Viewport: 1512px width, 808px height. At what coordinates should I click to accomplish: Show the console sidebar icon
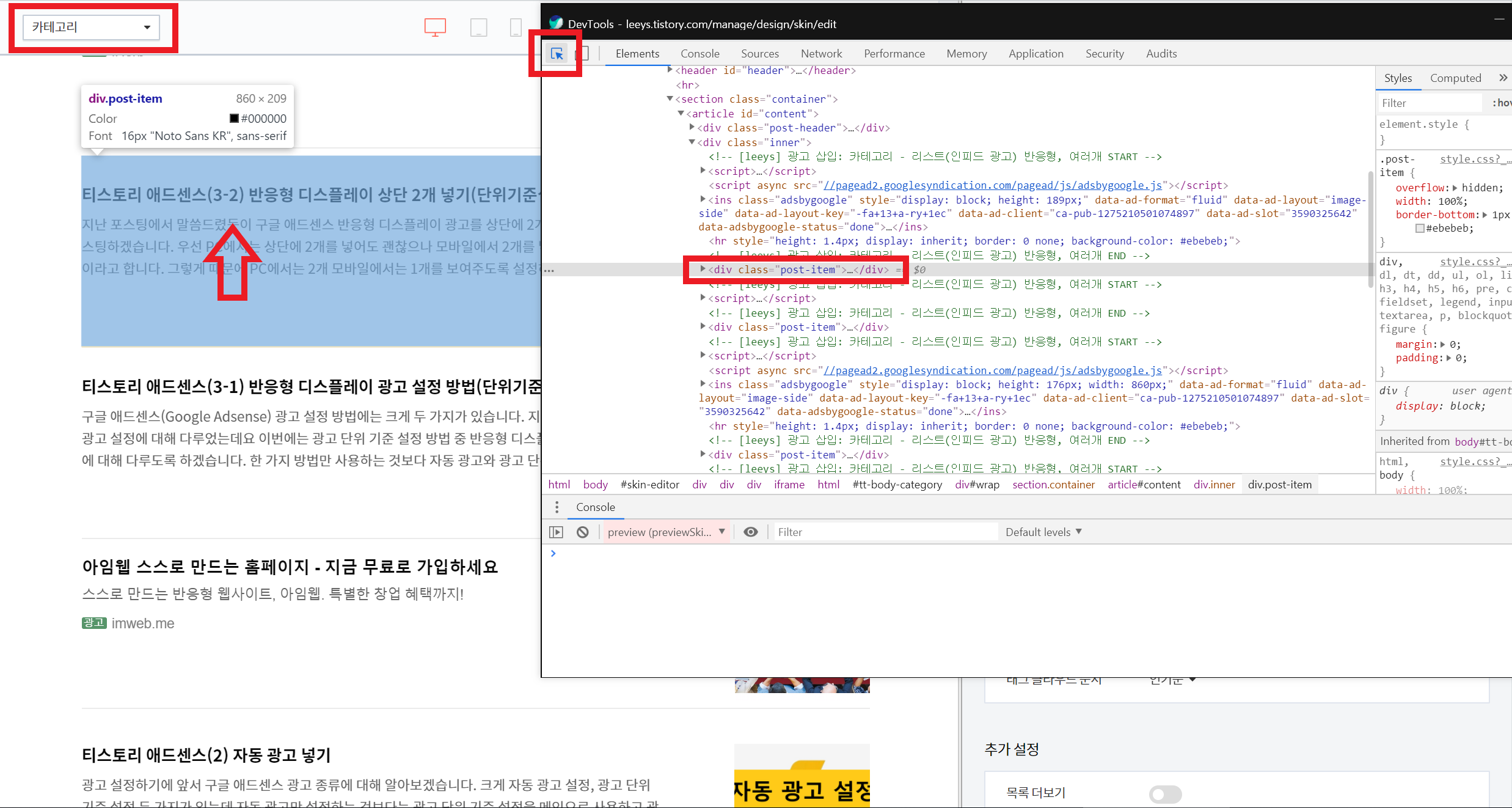click(x=556, y=532)
